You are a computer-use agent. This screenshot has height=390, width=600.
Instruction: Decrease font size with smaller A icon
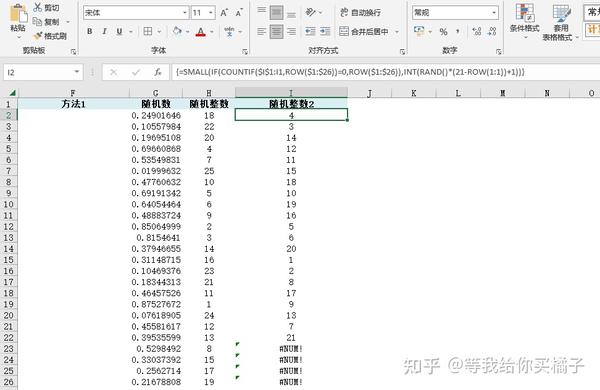pyautogui.click(x=239, y=13)
